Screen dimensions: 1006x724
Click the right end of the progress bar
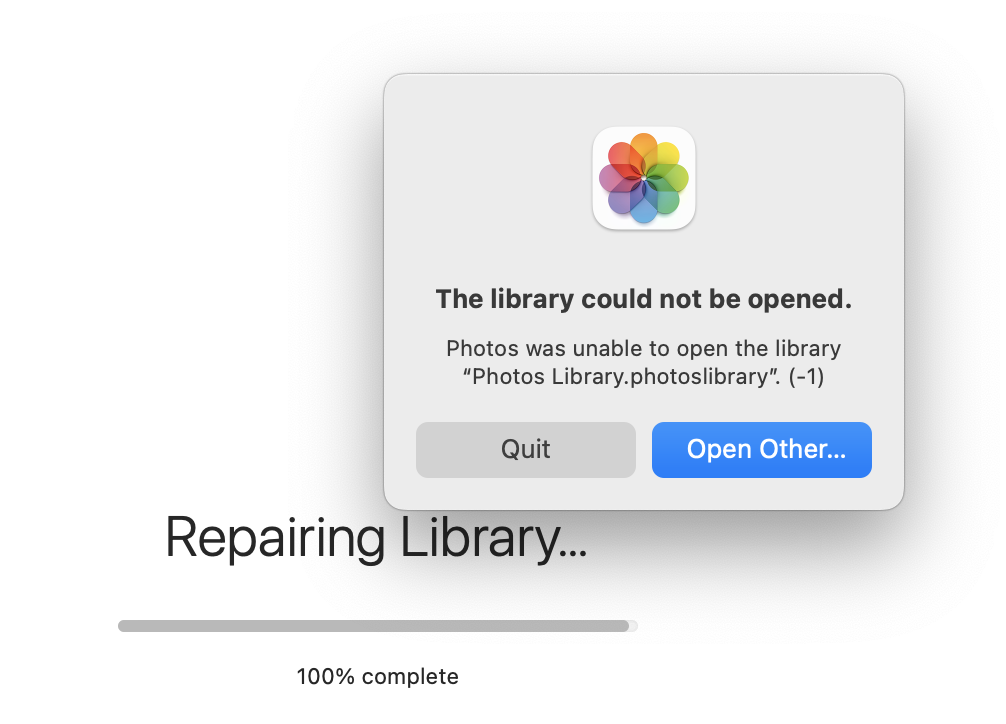tap(630, 625)
